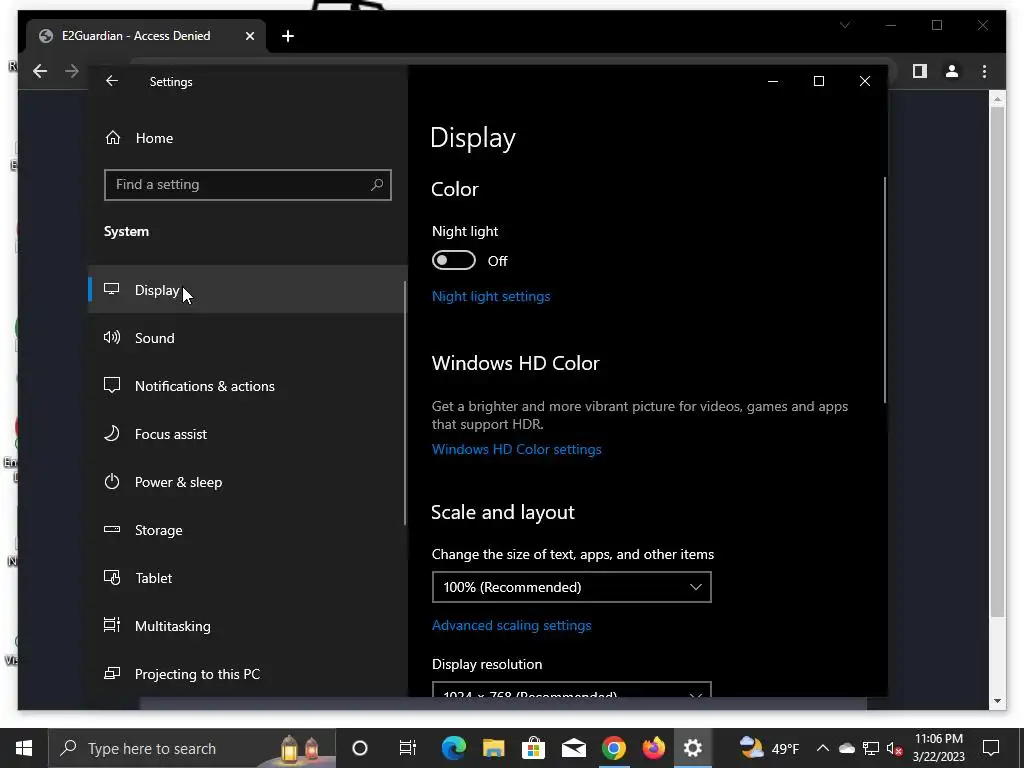Viewport: 1024px width, 768px height.
Task: Click Chrome's back navigation arrow
Action: pyautogui.click(x=40, y=71)
